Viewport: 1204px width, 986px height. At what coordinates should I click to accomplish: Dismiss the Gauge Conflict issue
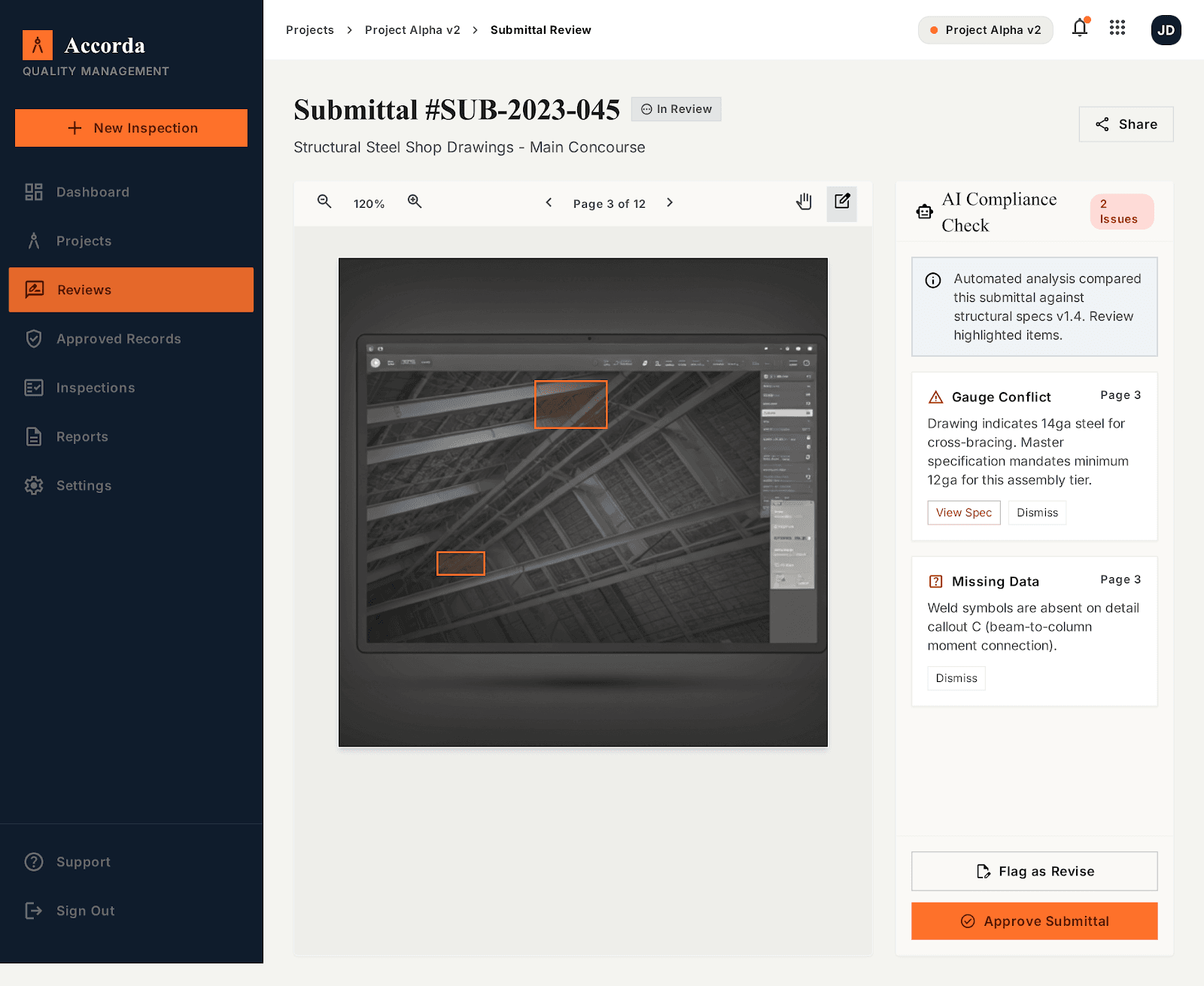(1037, 513)
